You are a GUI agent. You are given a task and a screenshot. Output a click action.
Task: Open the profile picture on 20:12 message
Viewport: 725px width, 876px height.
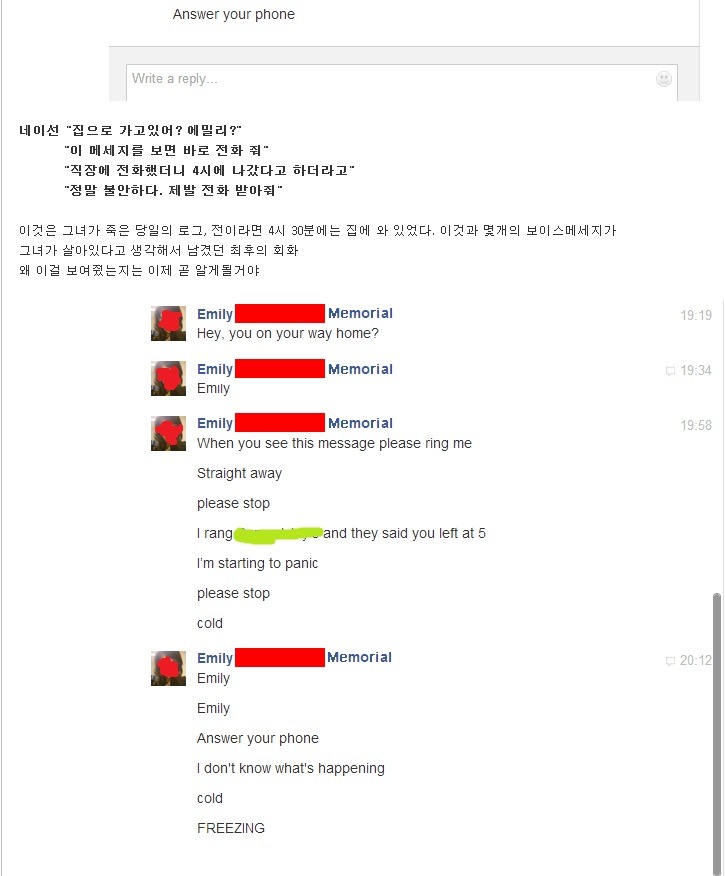click(168, 668)
